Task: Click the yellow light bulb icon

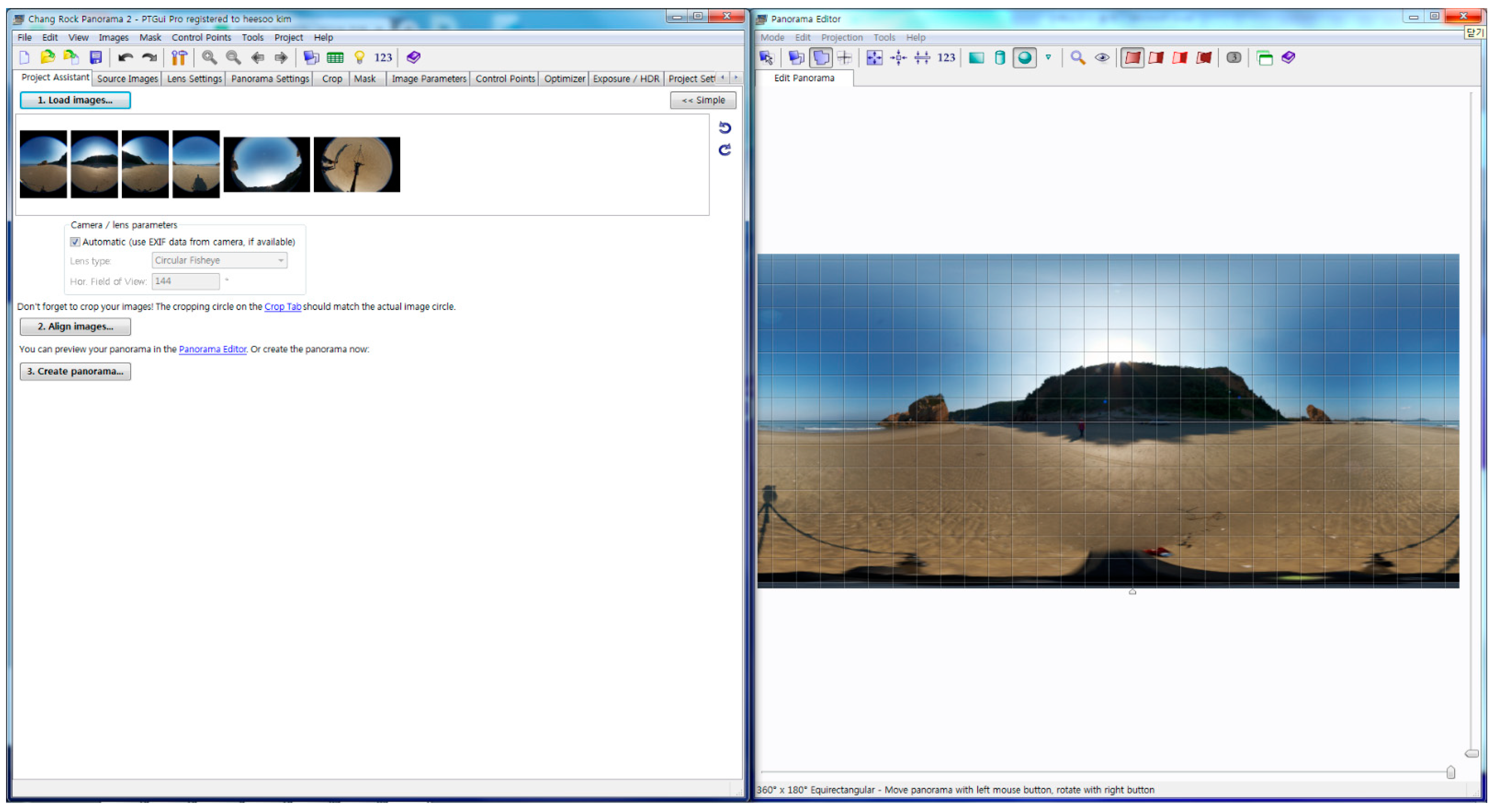Action: coord(359,57)
